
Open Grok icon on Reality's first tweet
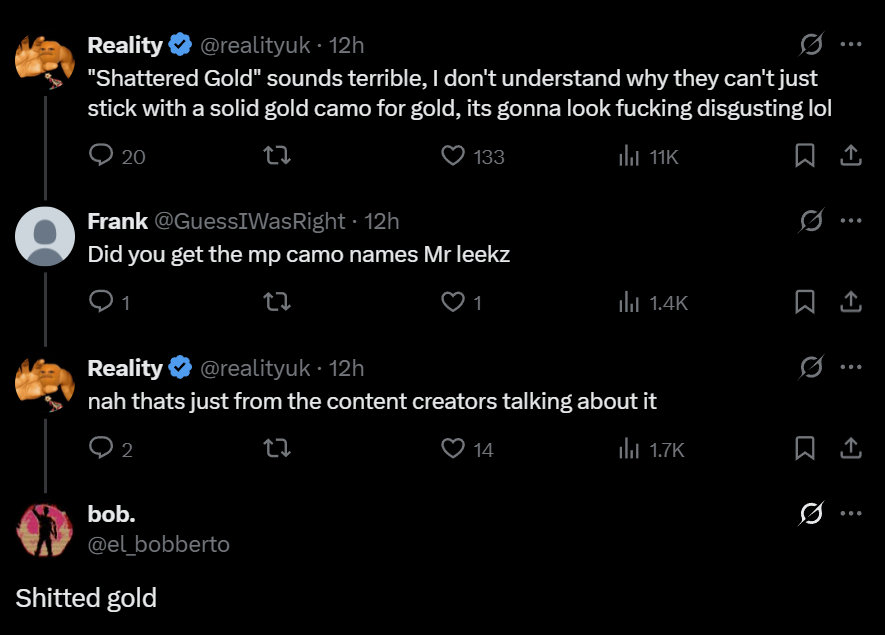point(811,45)
